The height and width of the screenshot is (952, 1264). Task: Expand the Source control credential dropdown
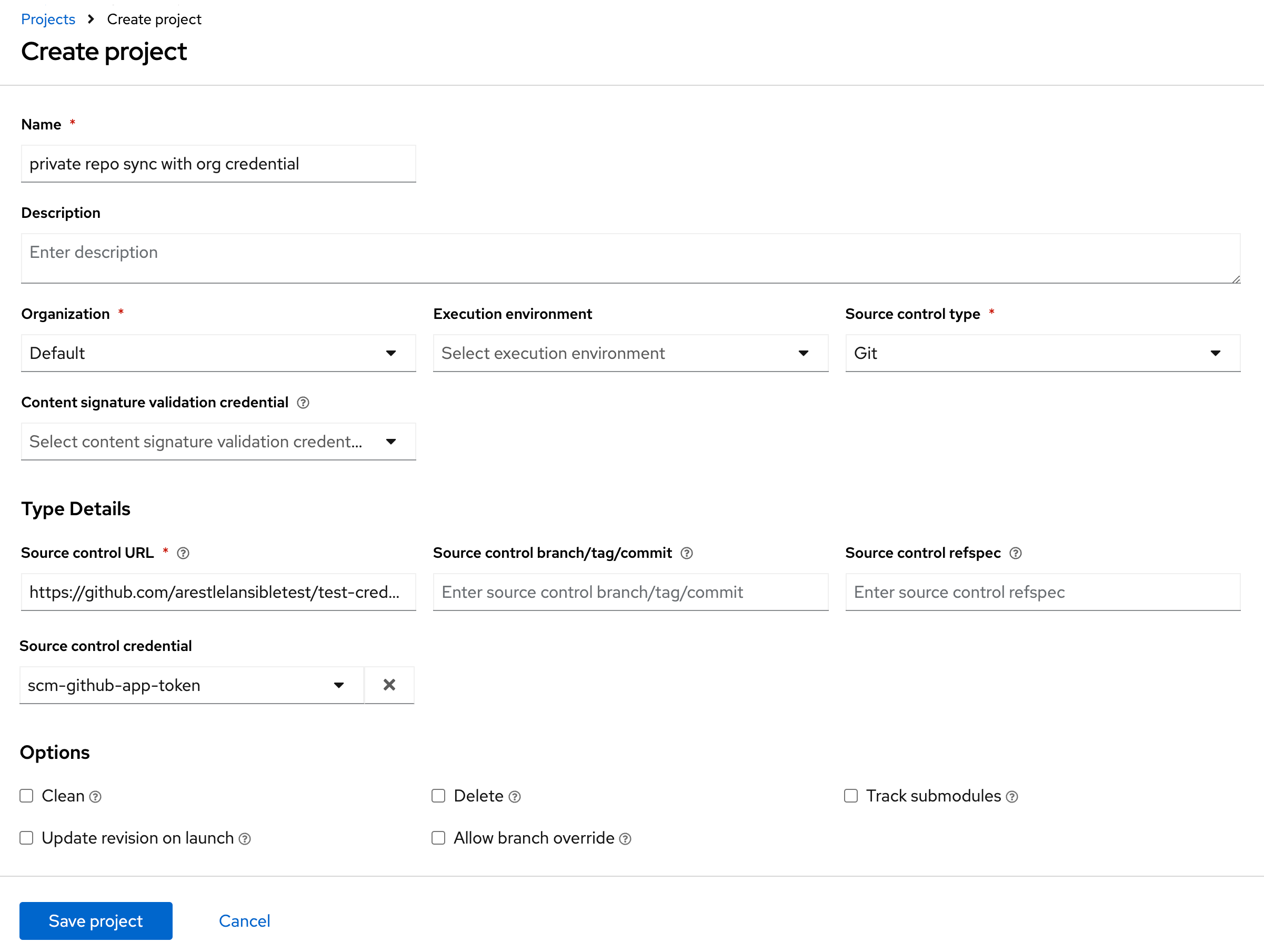tap(339, 685)
